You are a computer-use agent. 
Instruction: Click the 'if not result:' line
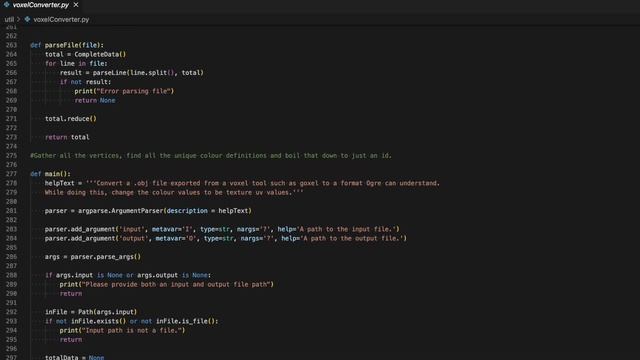pyautogui.click(x=85, y=82)
